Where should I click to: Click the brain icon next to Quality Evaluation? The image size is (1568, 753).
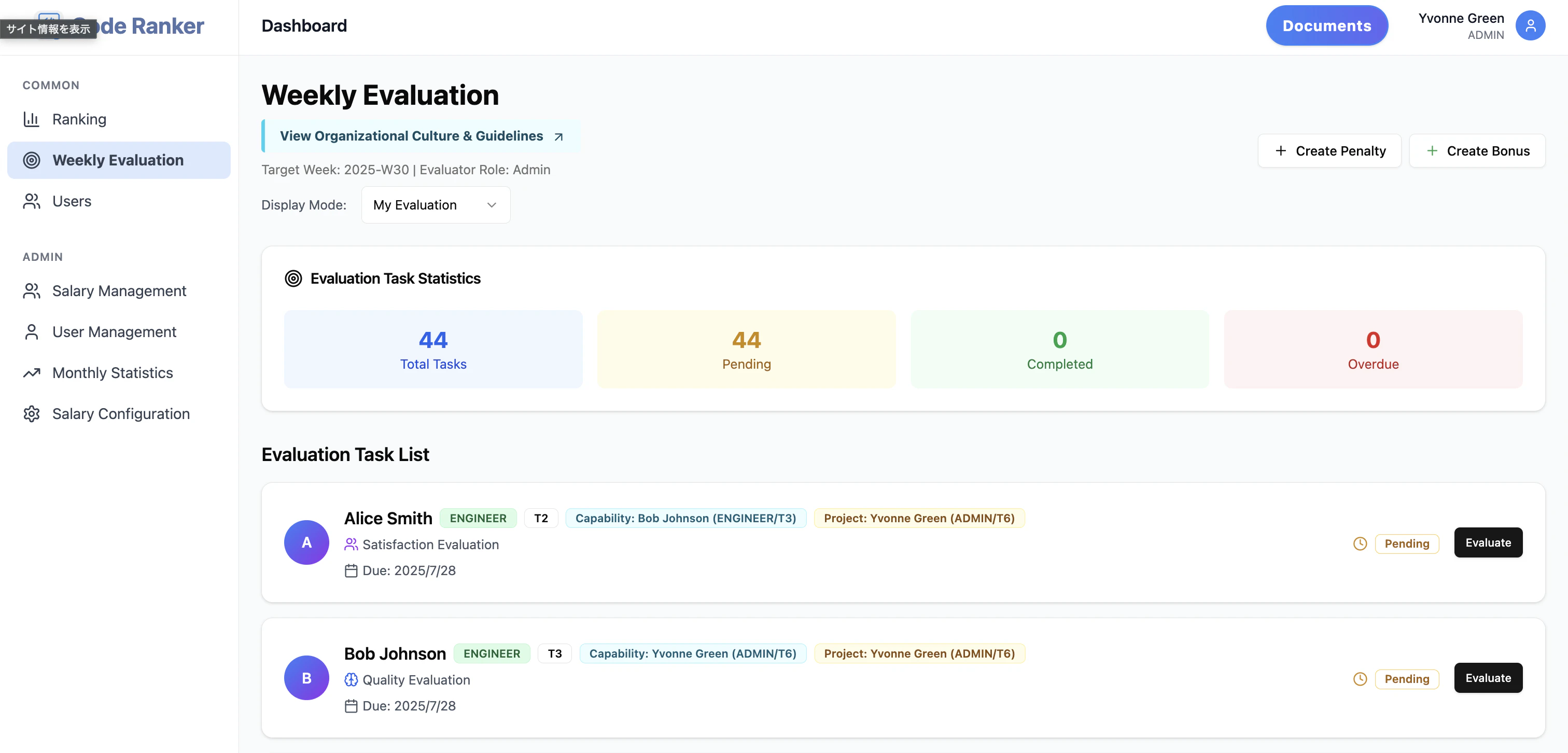[351, 680]
